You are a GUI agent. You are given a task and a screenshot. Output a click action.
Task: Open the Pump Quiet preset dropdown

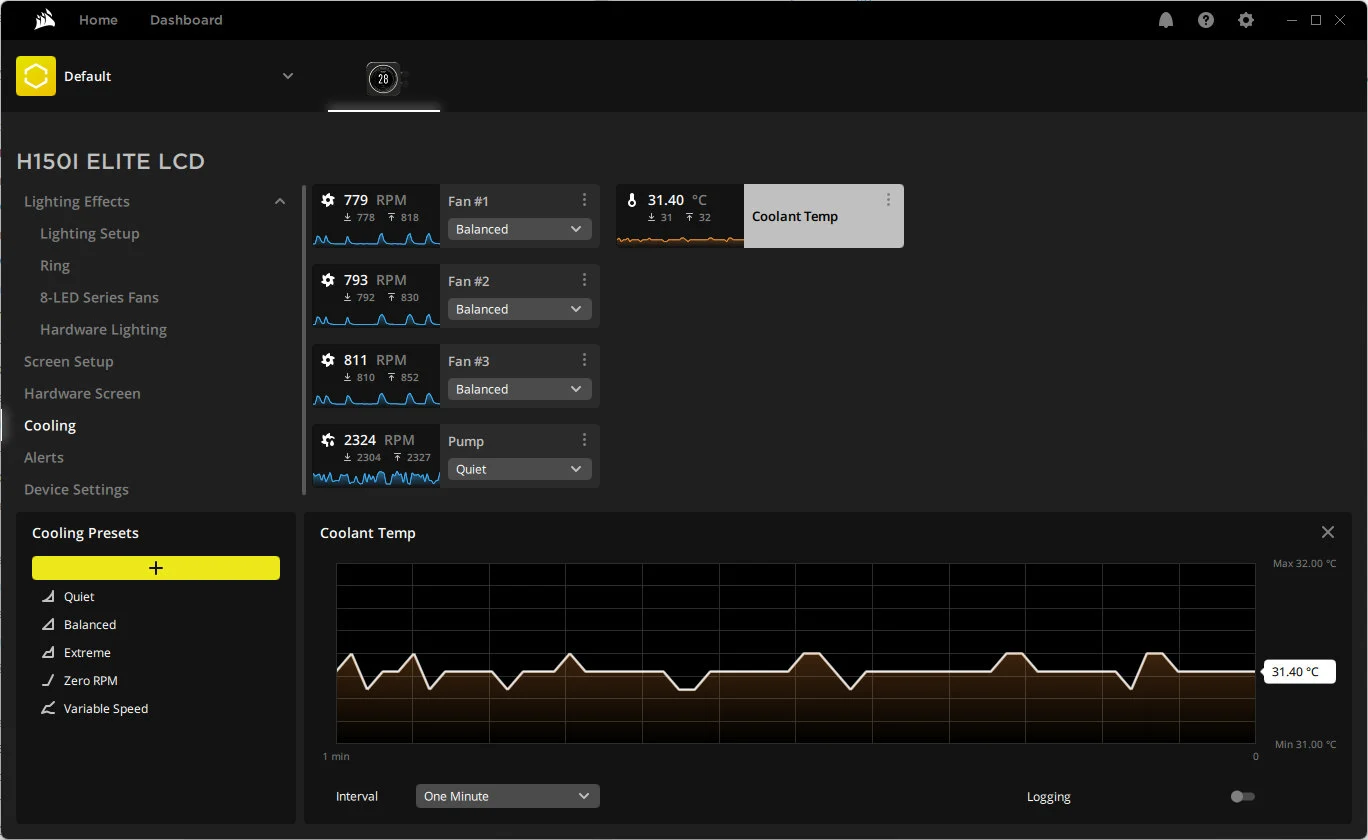click(x=519, y=469)
